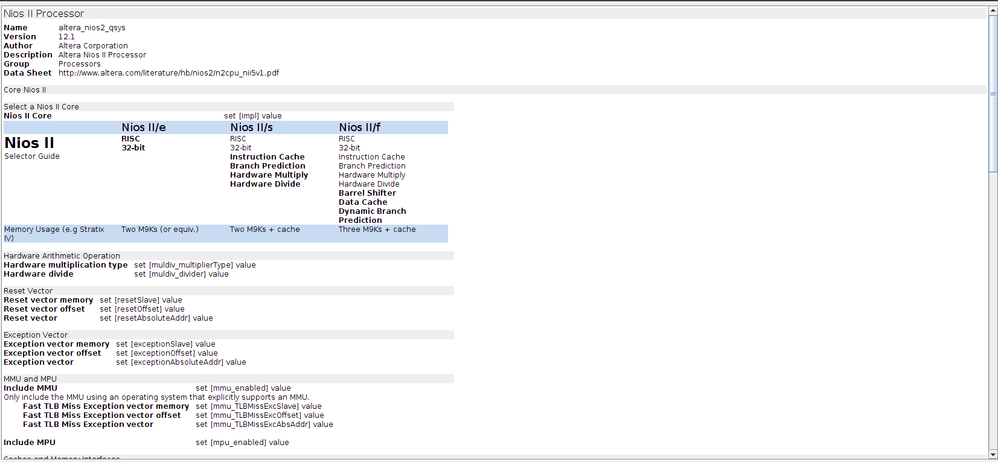The width and height of the screenshot is (998, 462).
Task: Select 'set [muldiv_divider] value' text
Action: click(x=181, y=274)
